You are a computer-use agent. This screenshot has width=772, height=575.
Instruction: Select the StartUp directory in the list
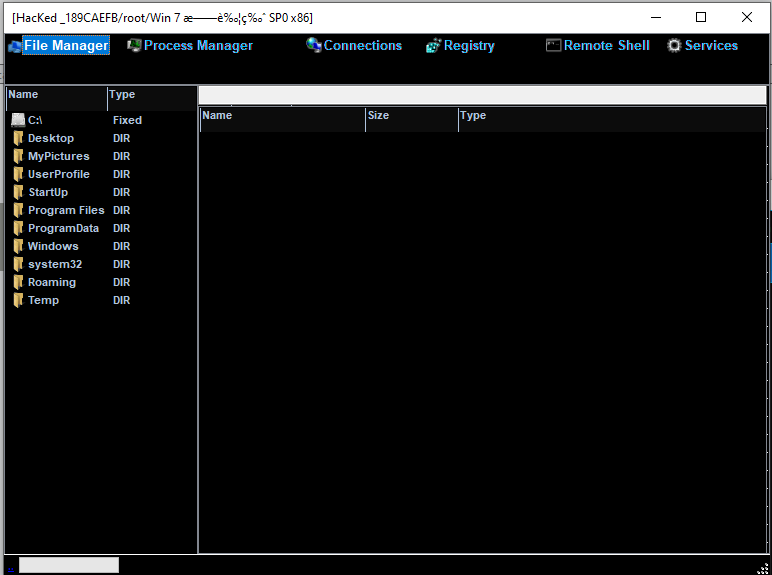pyautogui.click(x=48, y=192)
